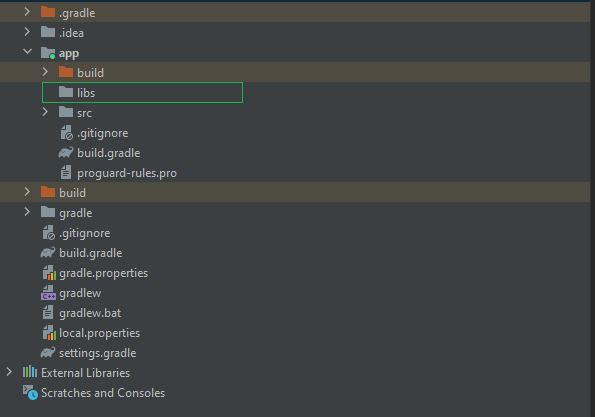Viewport: 595px width, 417px height.
Task: Click the orange .gradle folder icon
Action: coord(48,12)
